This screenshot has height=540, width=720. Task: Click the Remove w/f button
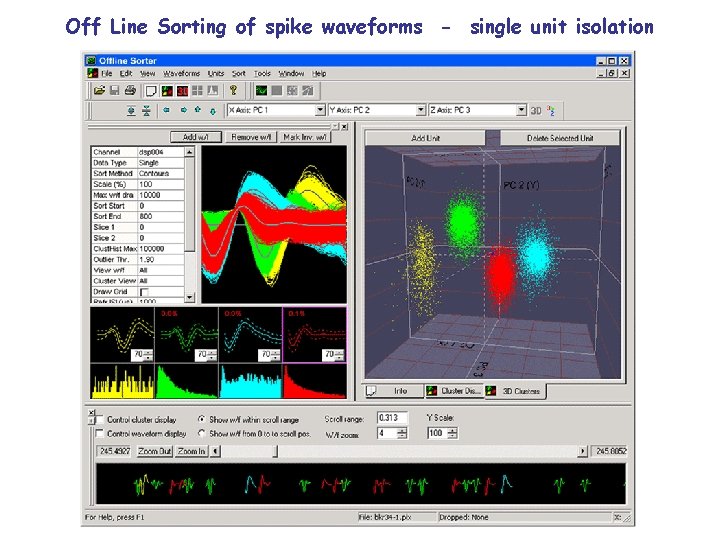click(x=251, y=137)
